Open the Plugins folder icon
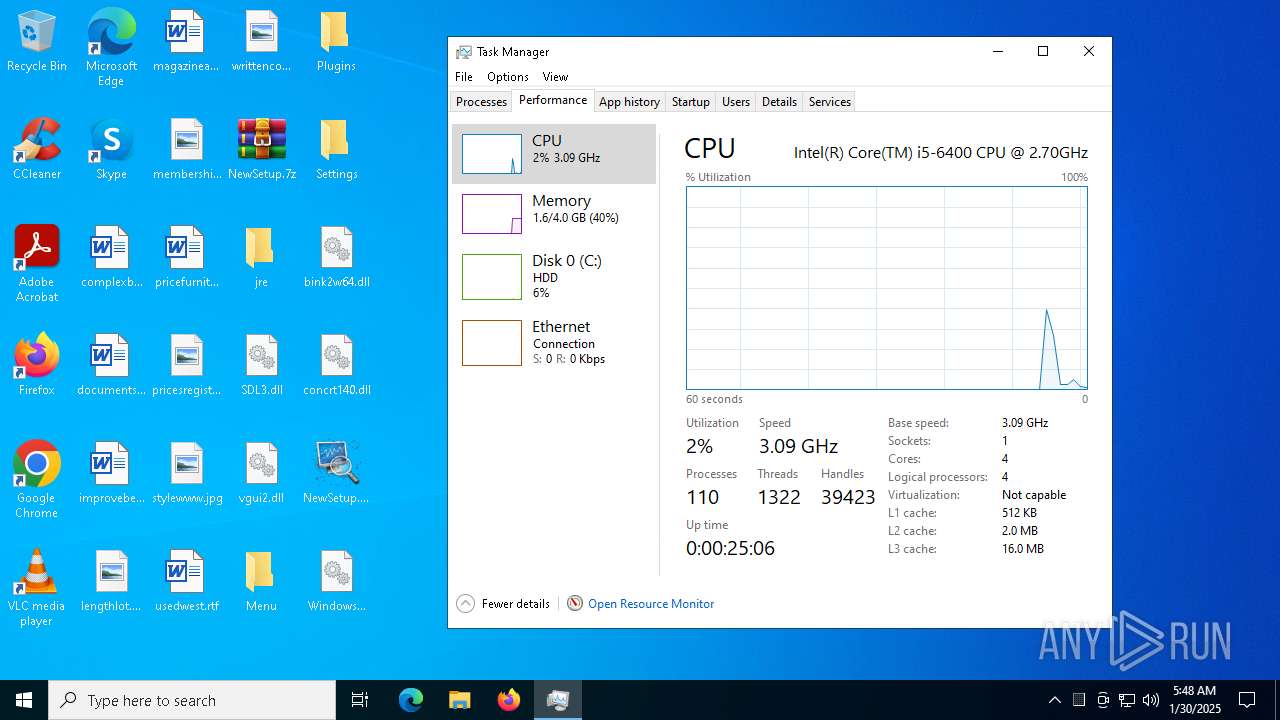1280x720 pixels. pos(336,42)
